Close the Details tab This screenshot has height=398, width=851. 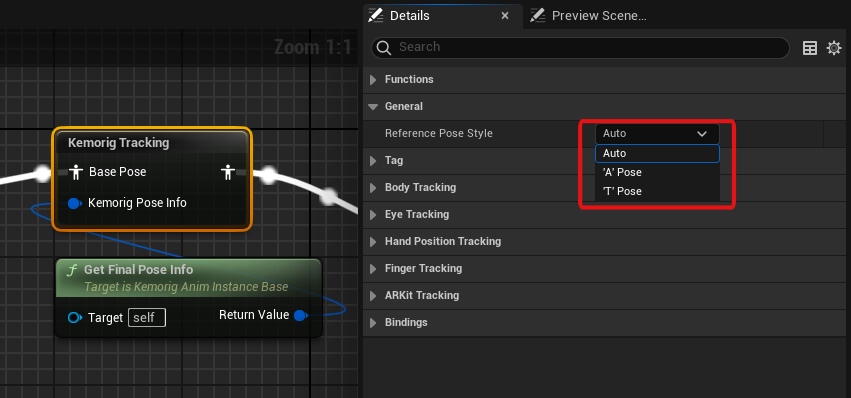click(505, 16)
